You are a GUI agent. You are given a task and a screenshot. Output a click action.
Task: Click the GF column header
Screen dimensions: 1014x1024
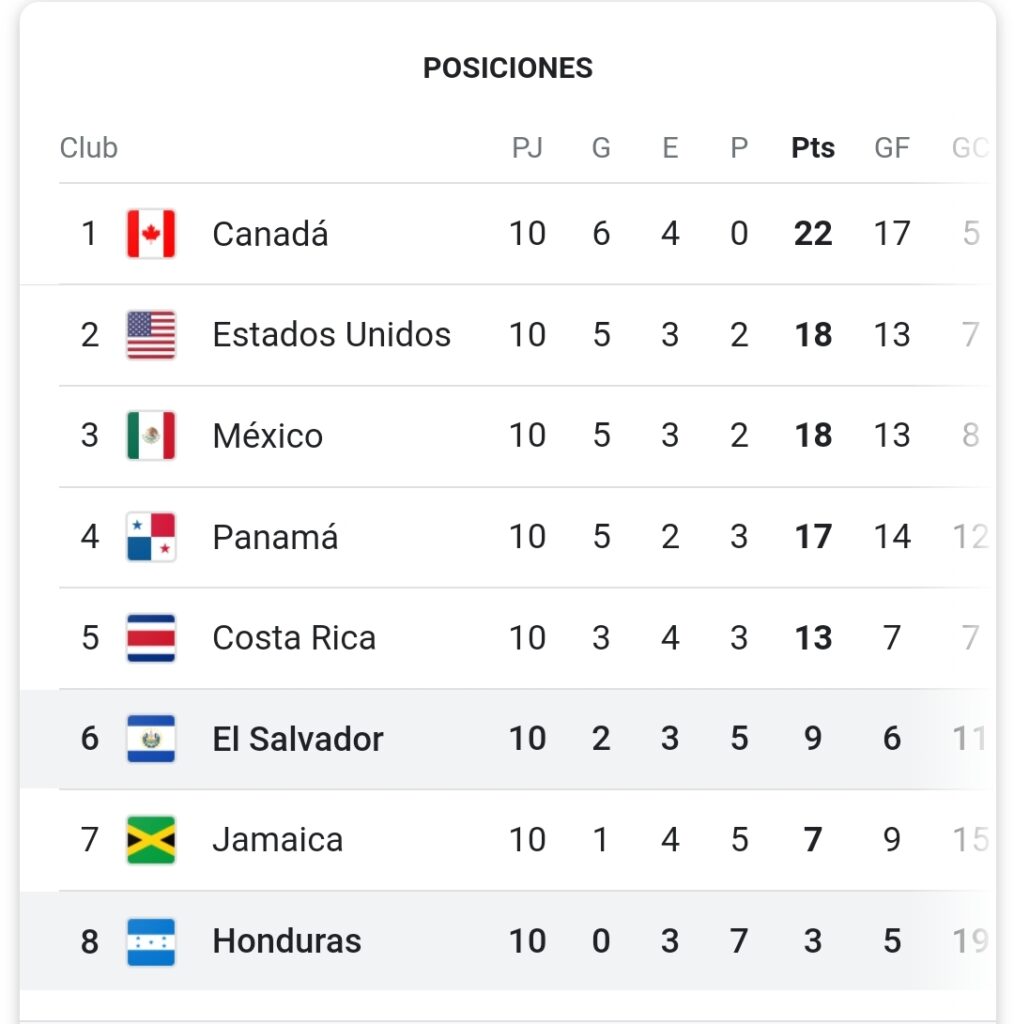point(892,148)
